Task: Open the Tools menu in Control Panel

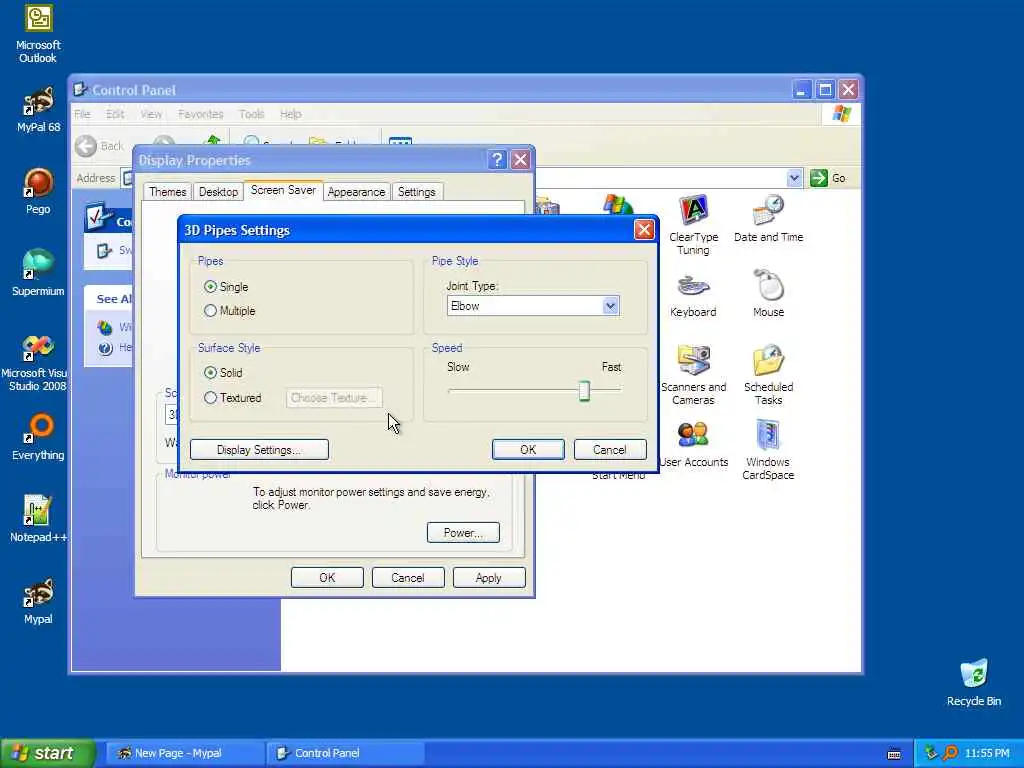Action: pyautogui.click(x=251, y=114)
